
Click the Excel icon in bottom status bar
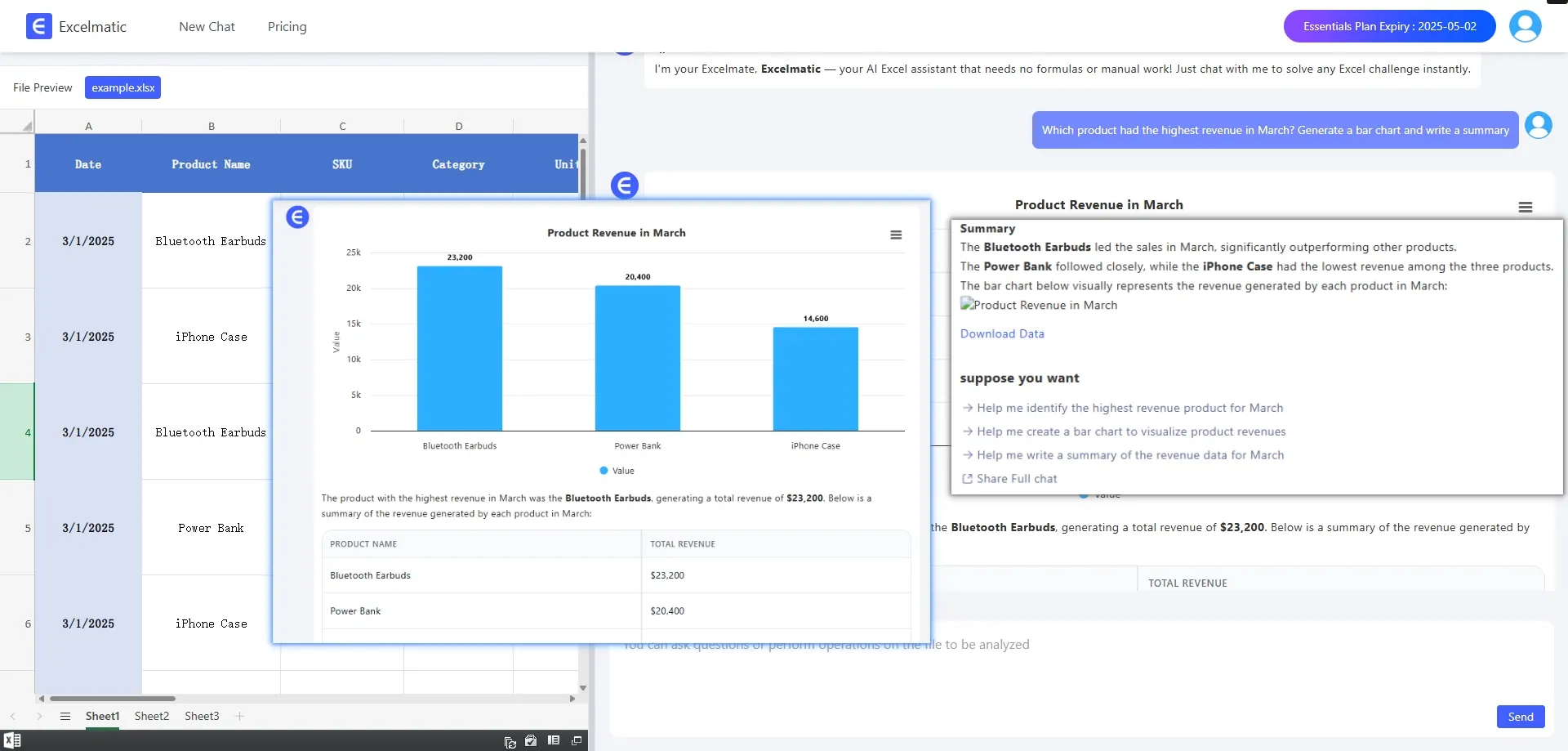point(12,740)
